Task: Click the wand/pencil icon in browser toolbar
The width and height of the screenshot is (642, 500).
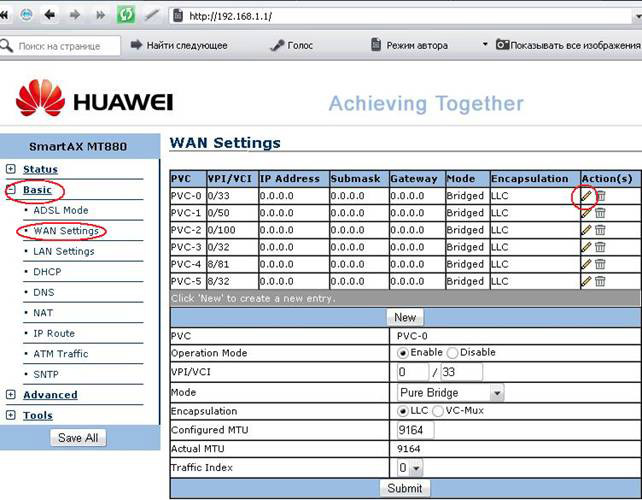Action: pyautogui.click(x=152, y=15)
